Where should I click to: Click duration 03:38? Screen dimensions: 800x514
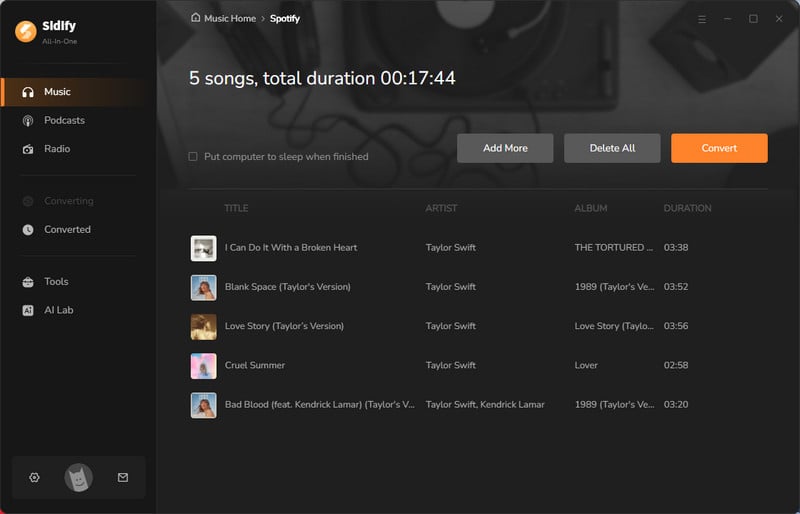pyautogui.click(x=676, y=248)
